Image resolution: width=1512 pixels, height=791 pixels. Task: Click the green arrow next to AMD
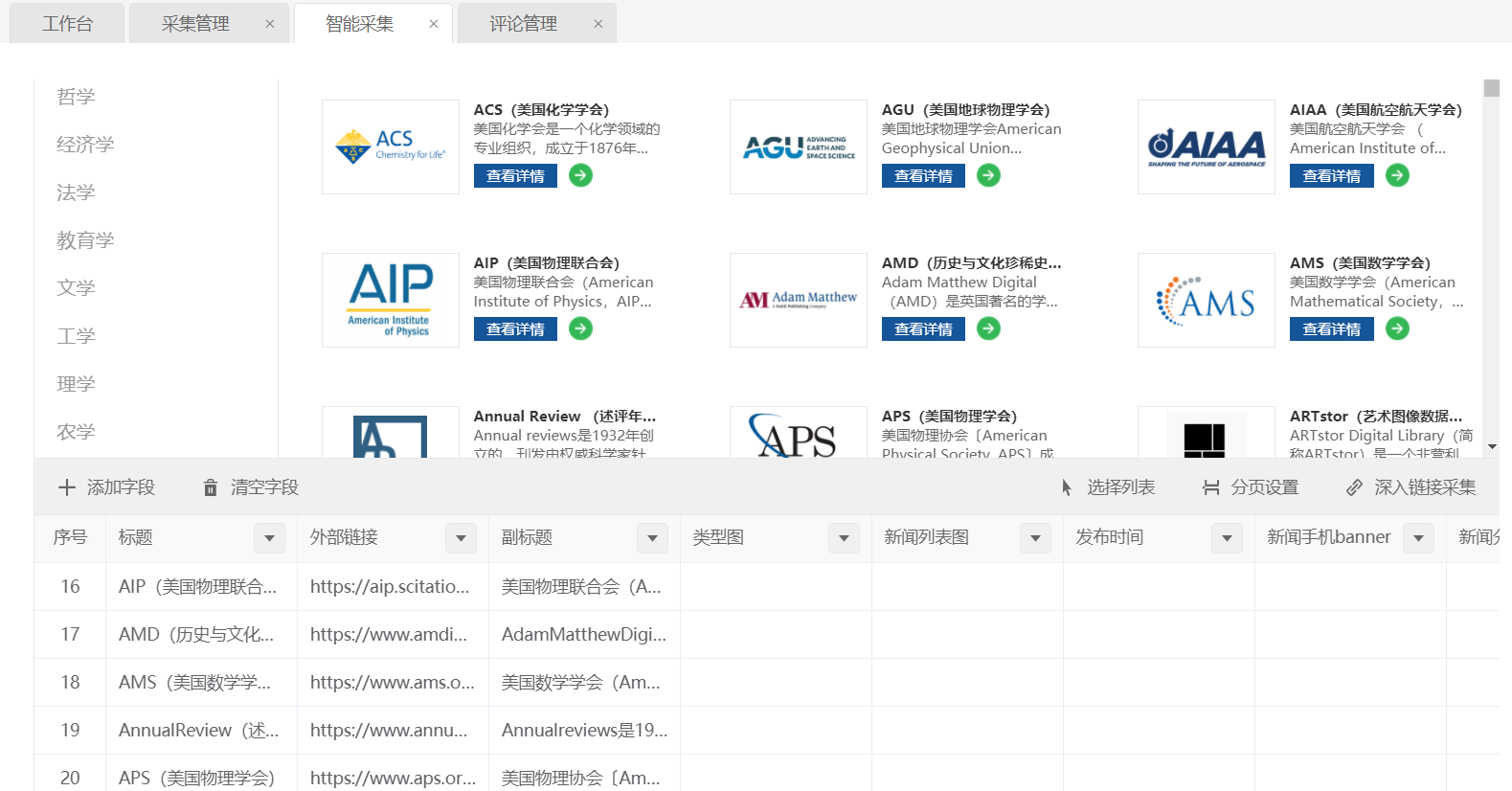(x=988, y=328)
